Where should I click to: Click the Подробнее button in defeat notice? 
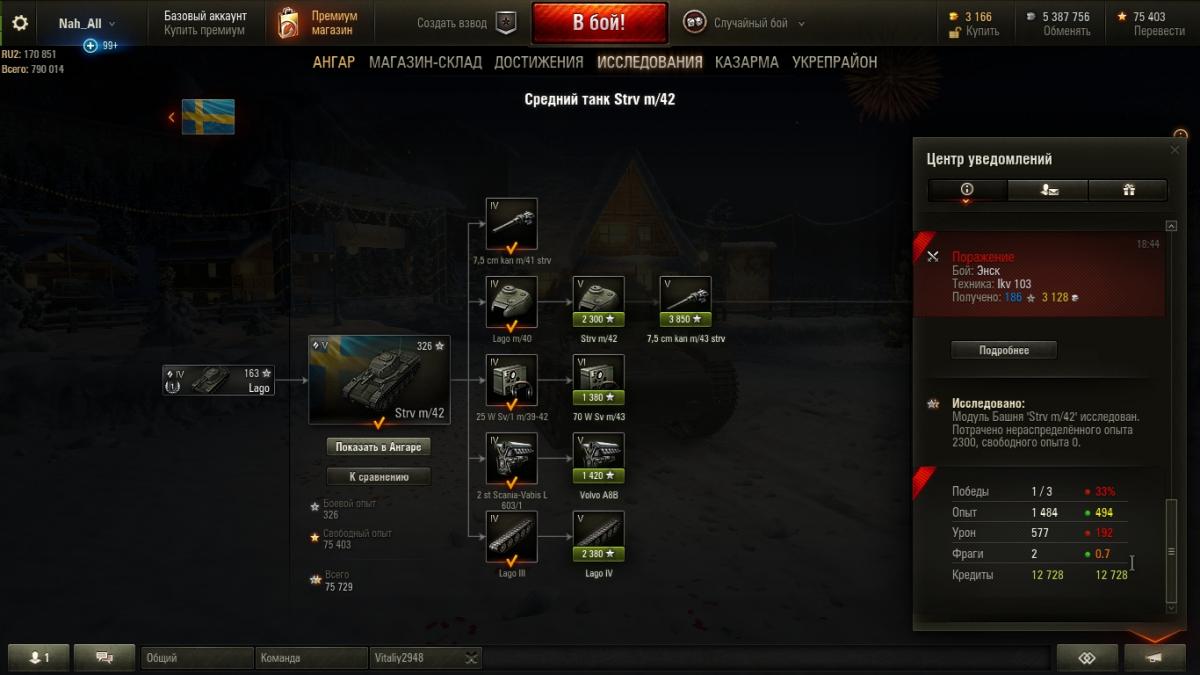1003,350
